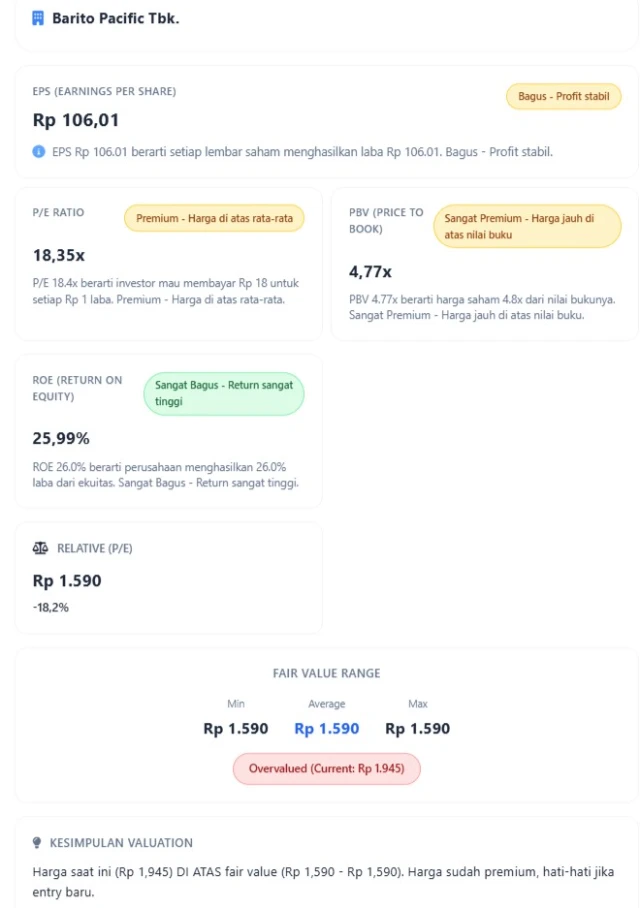Click the balance scale icon for Relative P/E
This screenshot has height=908, width=640.
(x=40, y=548)
